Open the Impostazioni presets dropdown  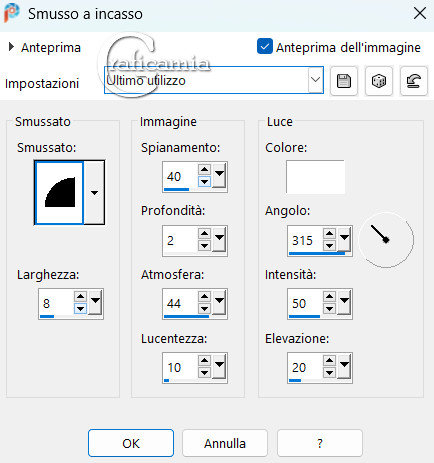pyautogui.click(x=315, y=80)
